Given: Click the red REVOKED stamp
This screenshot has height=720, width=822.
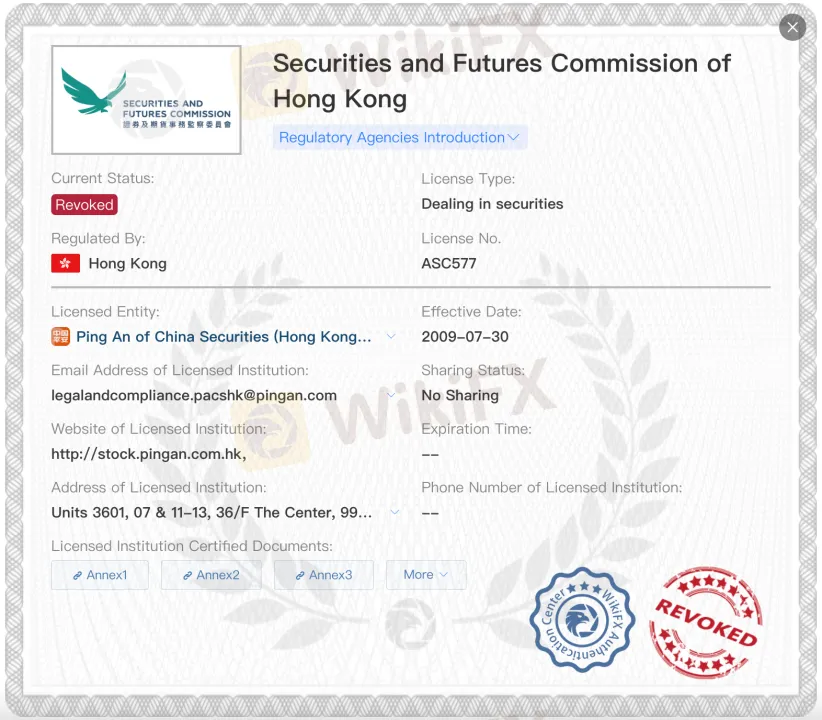Looking at the screenshot, I should [x=705, y=621].
